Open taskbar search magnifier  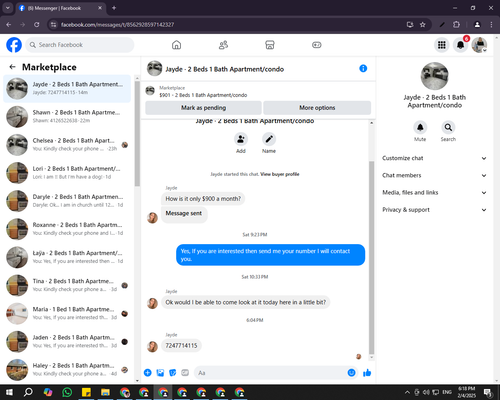click(x=28, y=392)
